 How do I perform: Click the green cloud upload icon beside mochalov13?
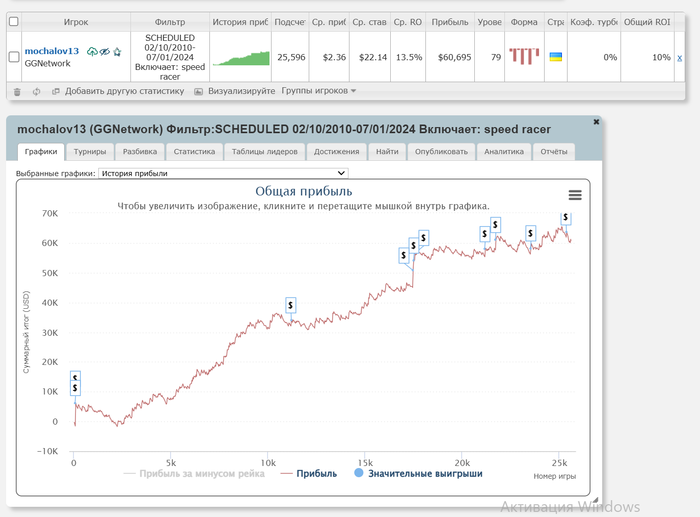click(92, 52)
